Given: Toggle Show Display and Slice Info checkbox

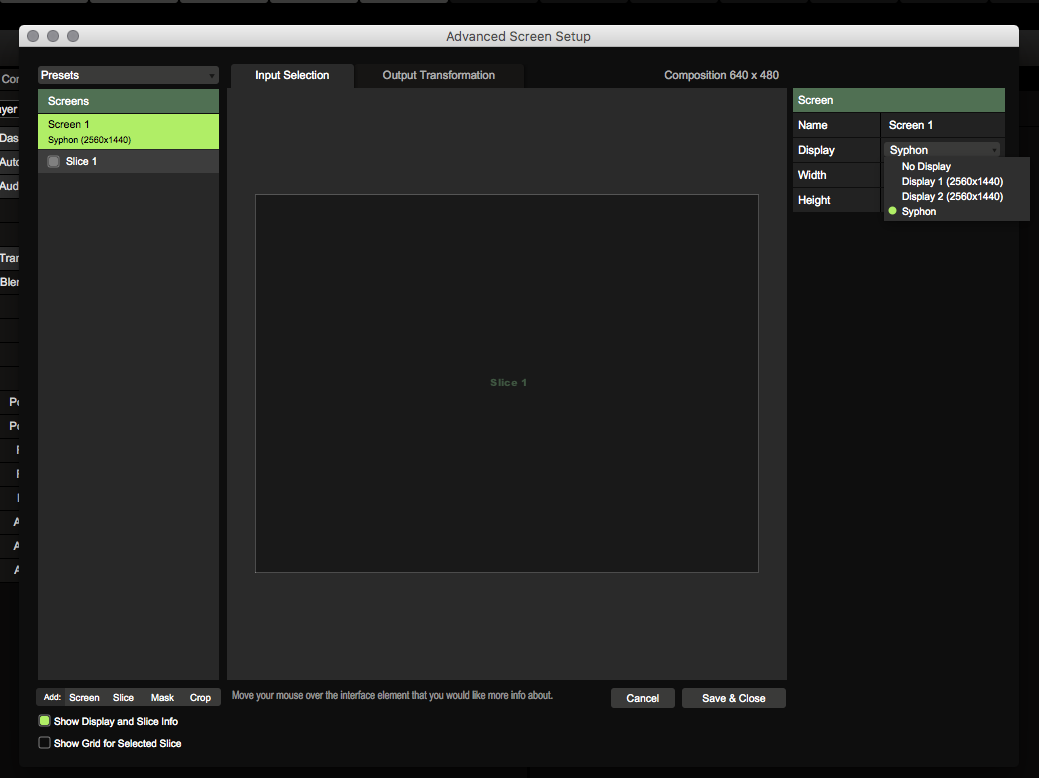Looking at the screenshot, I should click(44, 721).
